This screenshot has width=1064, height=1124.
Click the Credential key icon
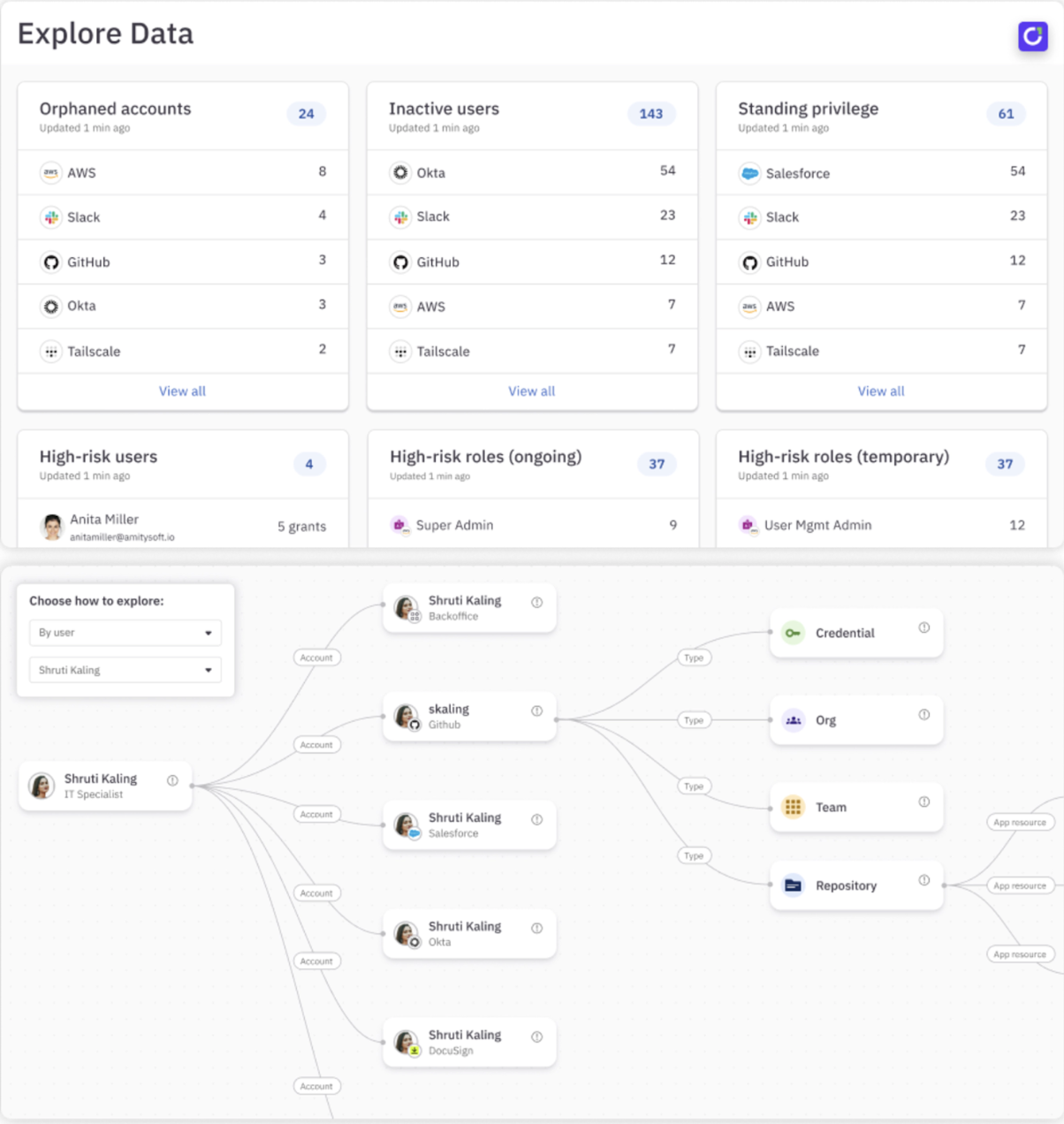[x=793, y=633]
